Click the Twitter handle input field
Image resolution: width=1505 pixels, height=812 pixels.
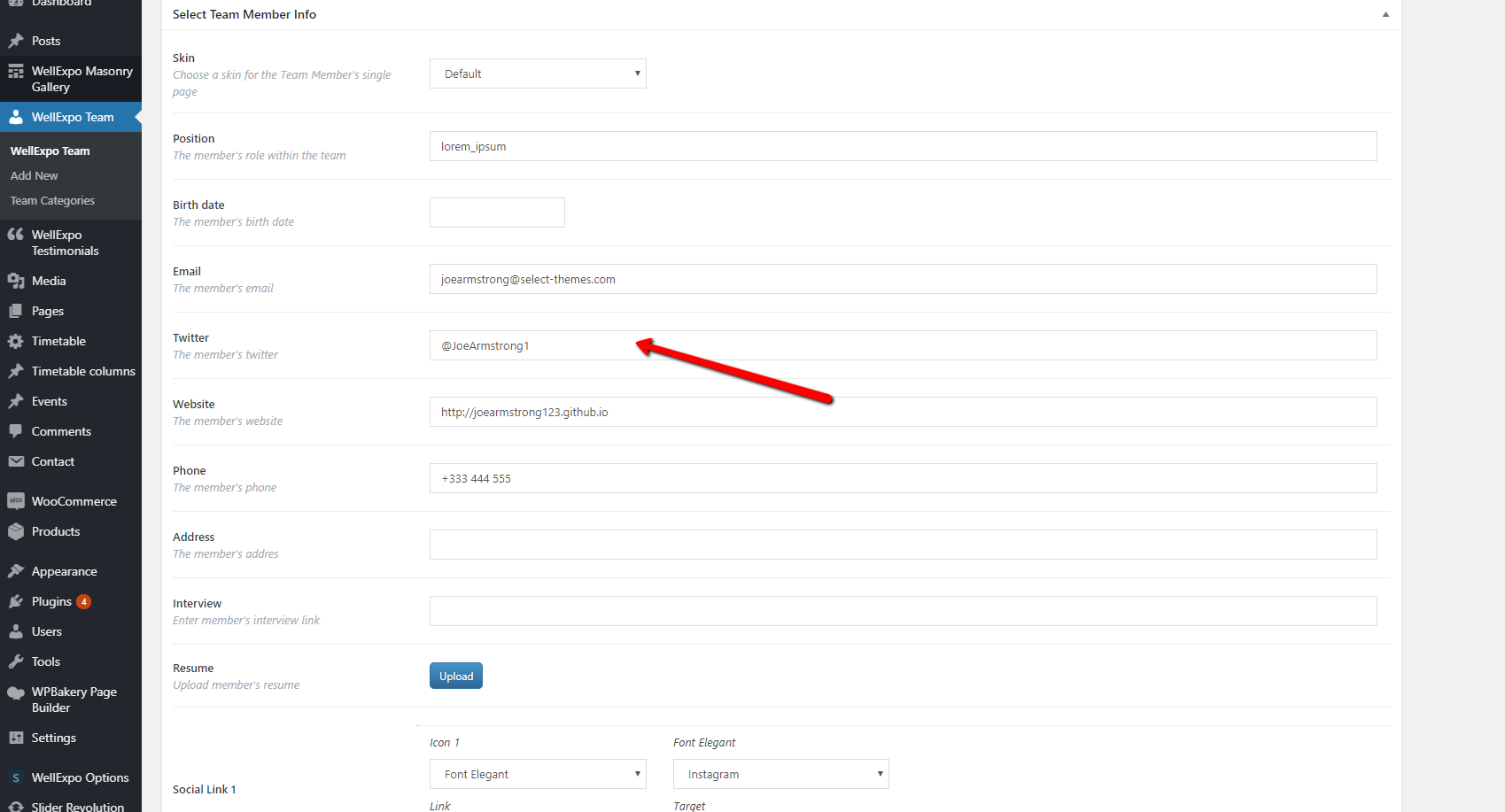click(x=903, y=345)
